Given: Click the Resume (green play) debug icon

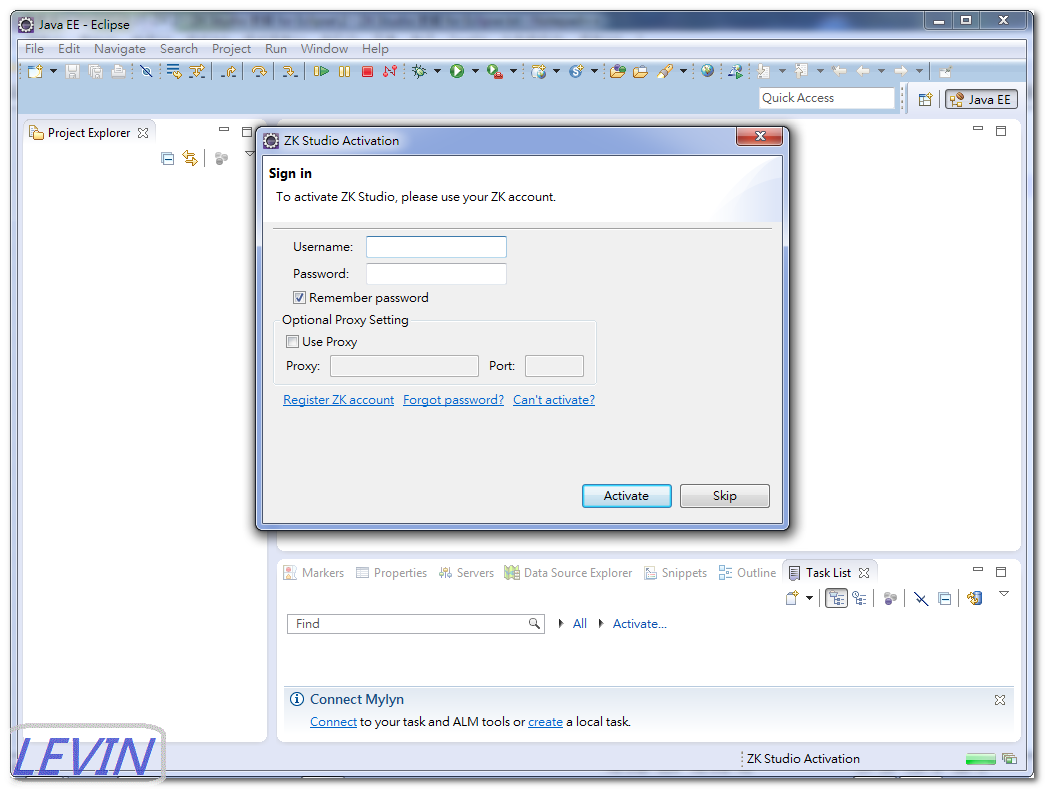Looking at the screenshot, I should click(321, 71).
